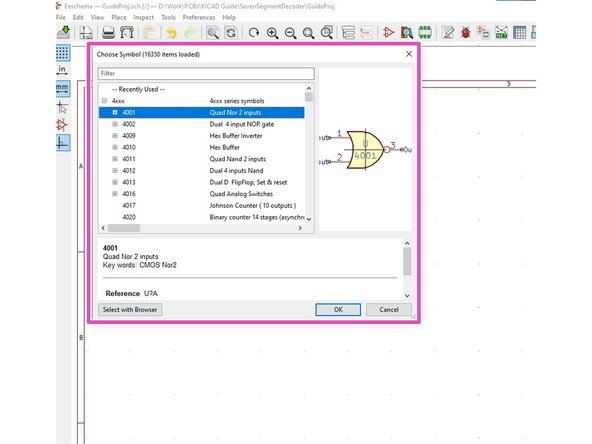Toggle grid display in left toolbar
Viewport: 592px width, 444px height.
click(63, 52)
